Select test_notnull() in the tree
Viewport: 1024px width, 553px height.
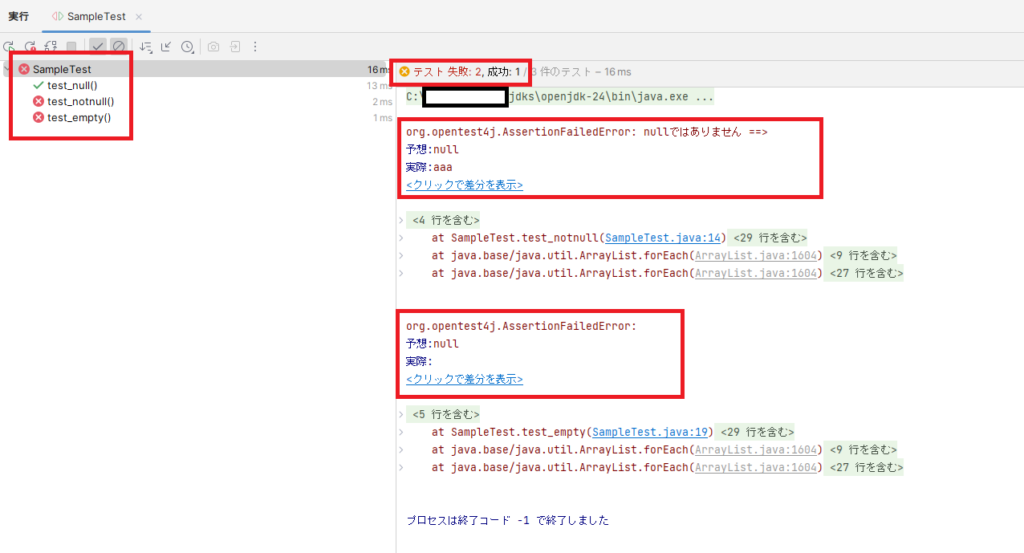(x=80, y=101)
